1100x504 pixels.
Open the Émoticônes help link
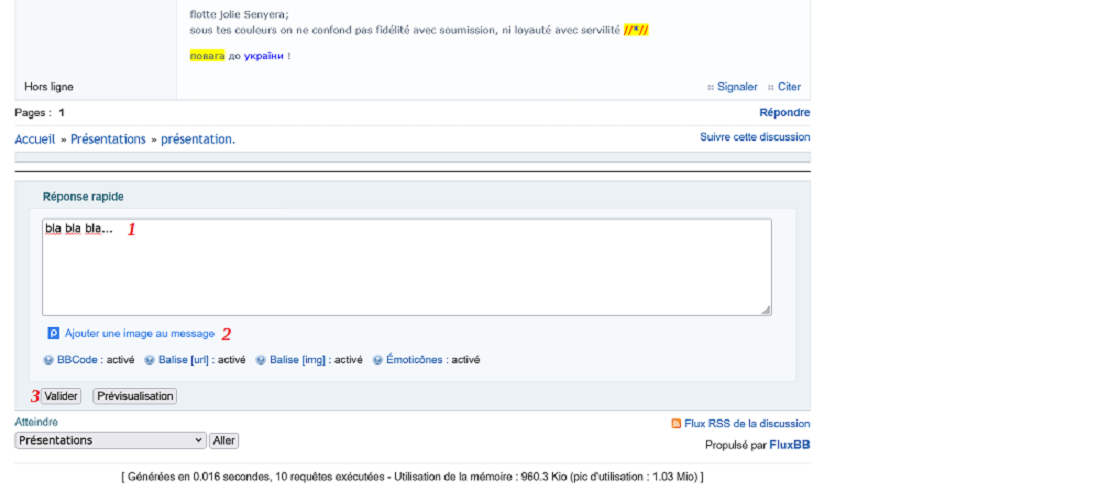coord(414,359)
